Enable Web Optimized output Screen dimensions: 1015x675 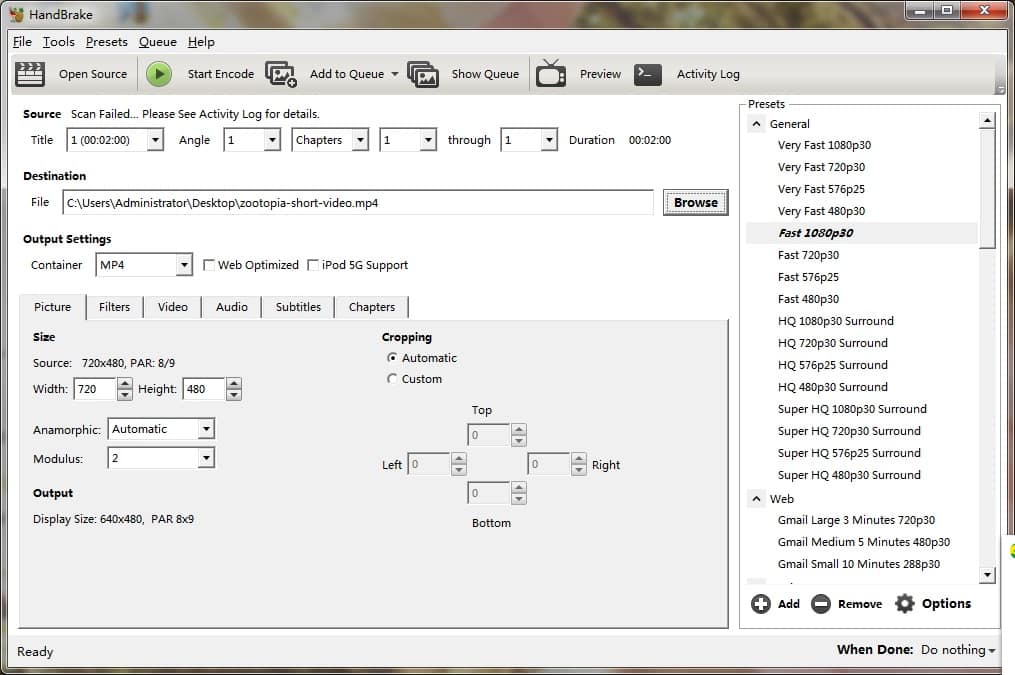(x=208, y=265)
